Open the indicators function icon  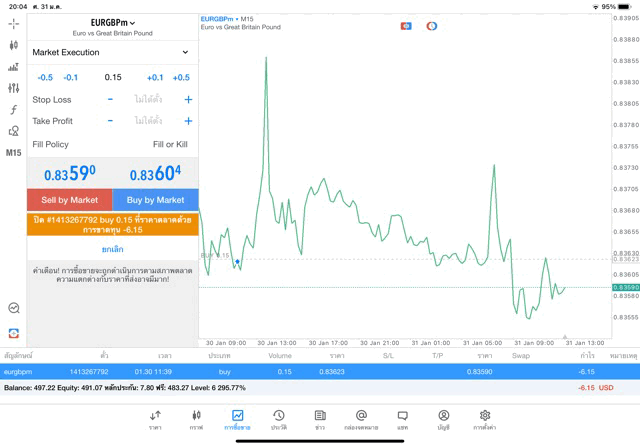point(14,110)
